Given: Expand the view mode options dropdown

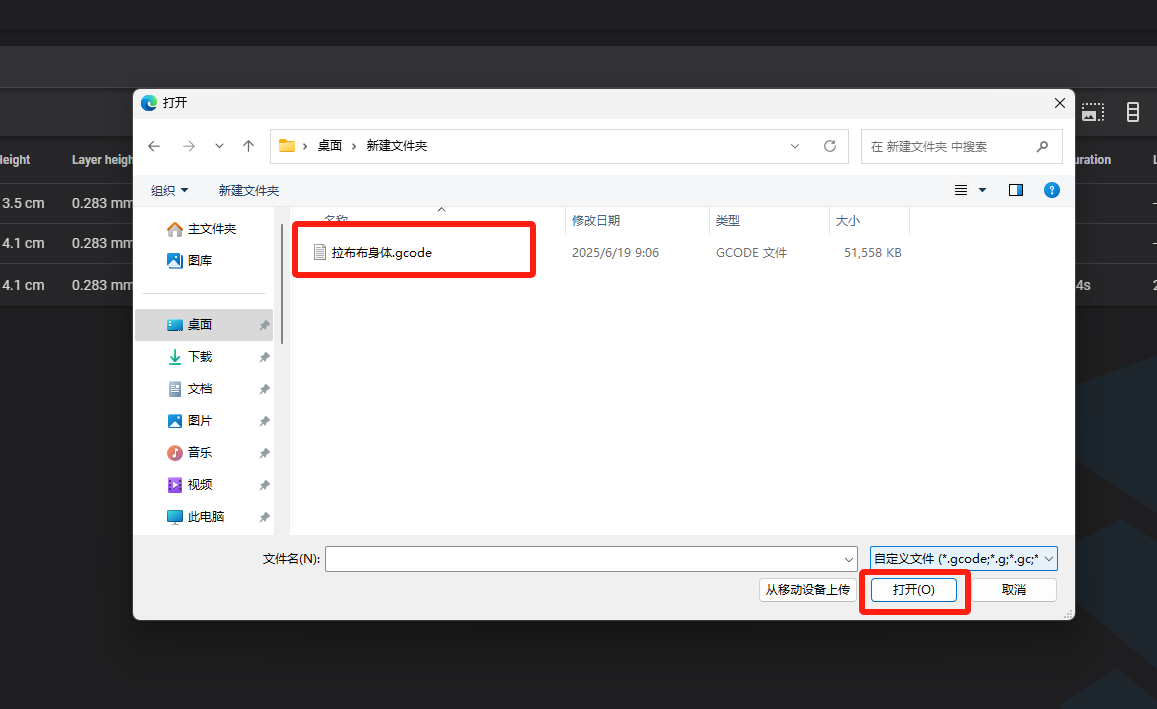Looking at the screenshot, I should click(x=982, y=190).
